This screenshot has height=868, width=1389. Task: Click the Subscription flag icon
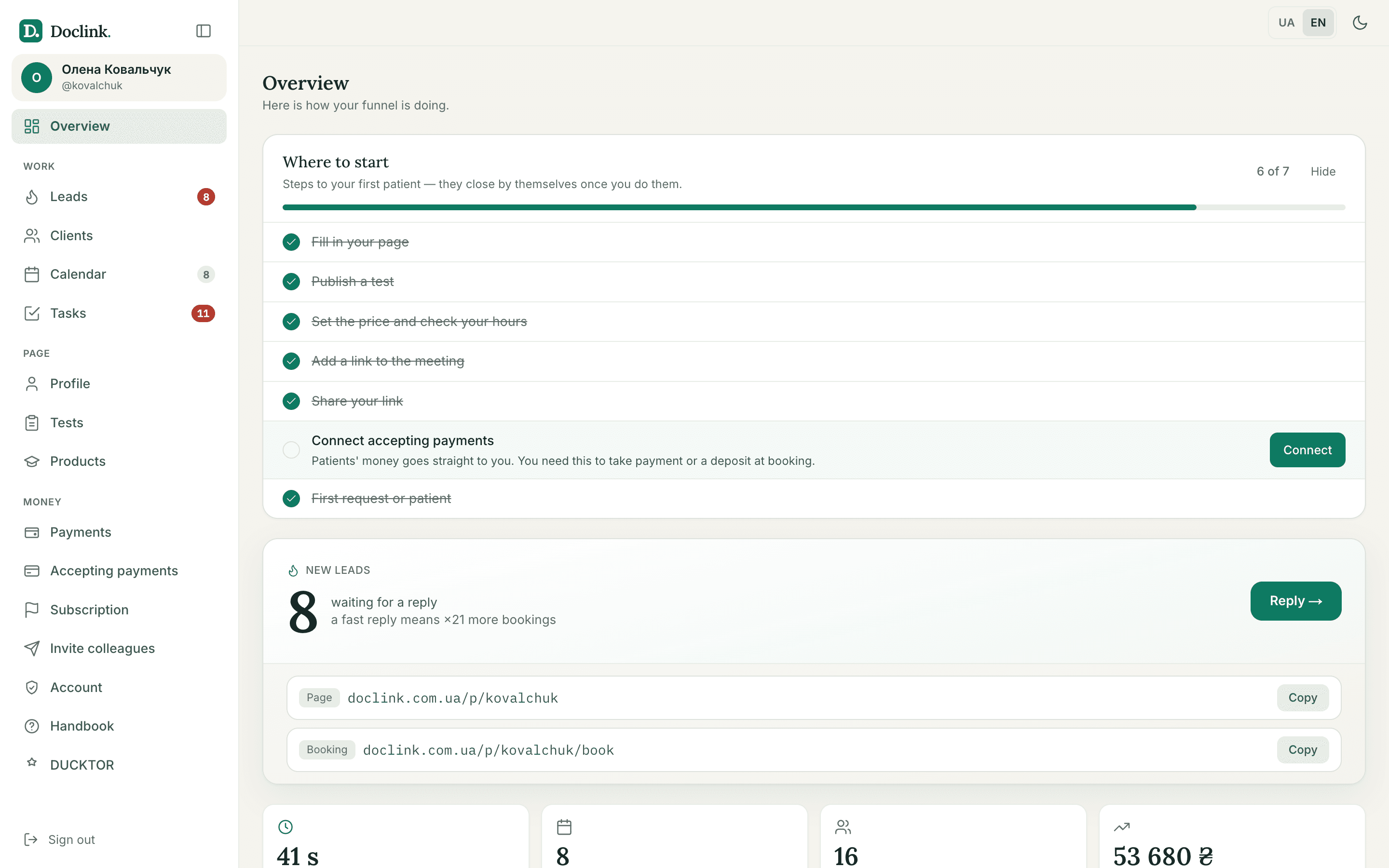pyautogui.click(x=31, y=610)
